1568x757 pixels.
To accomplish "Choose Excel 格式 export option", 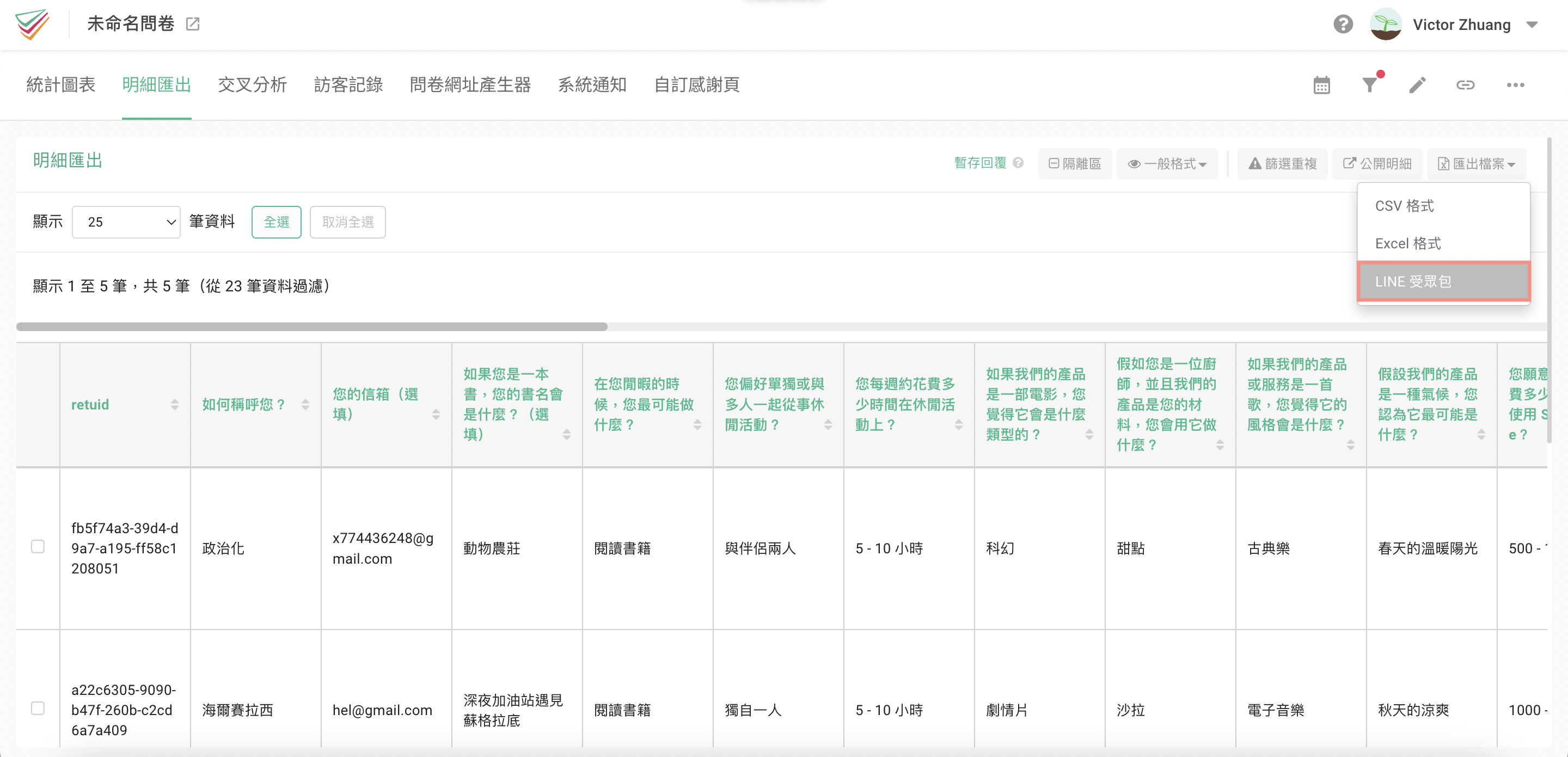I will coord(1443,243).
